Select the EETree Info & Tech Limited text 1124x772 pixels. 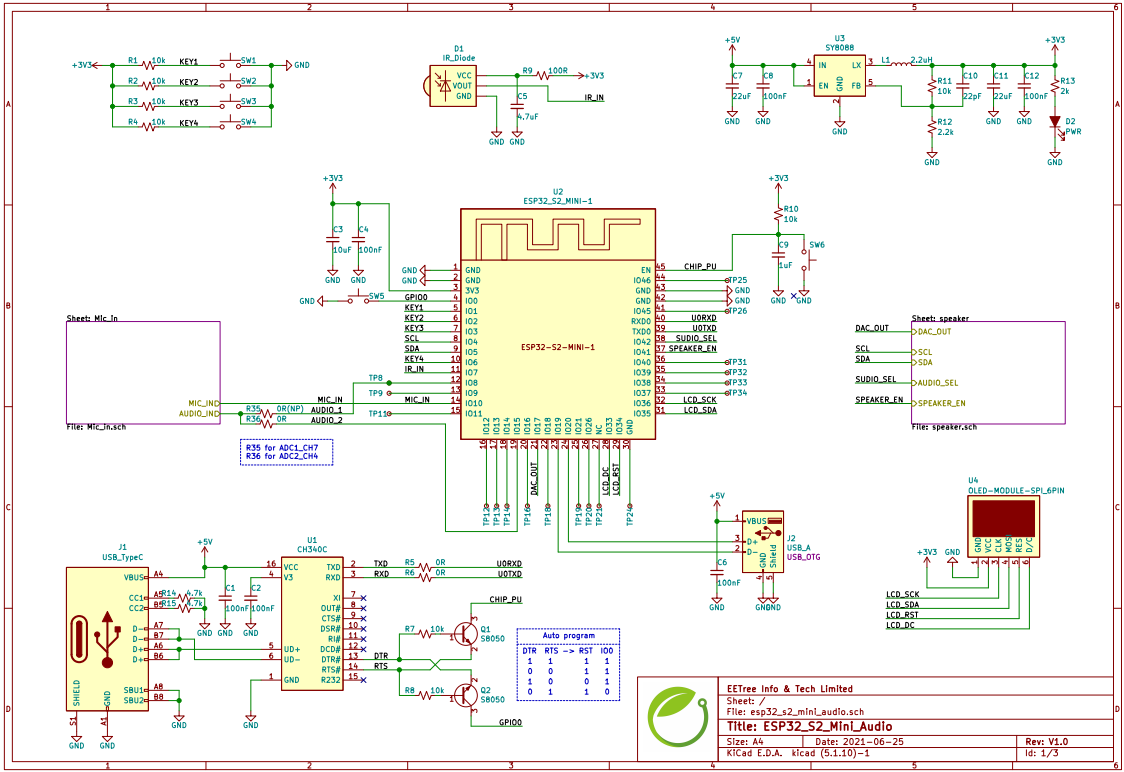pyautogui.click(x=790, y=689)
